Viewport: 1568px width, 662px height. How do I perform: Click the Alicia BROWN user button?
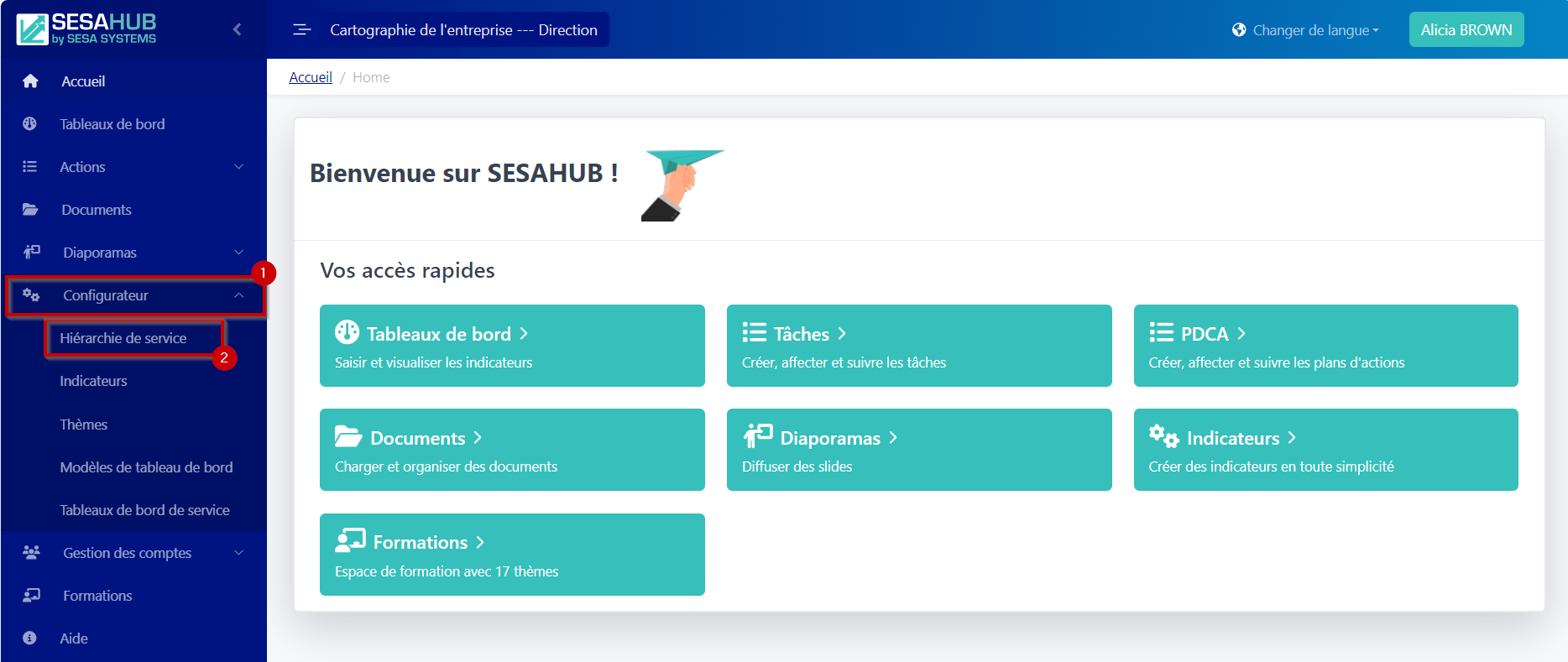[1466, 30]
